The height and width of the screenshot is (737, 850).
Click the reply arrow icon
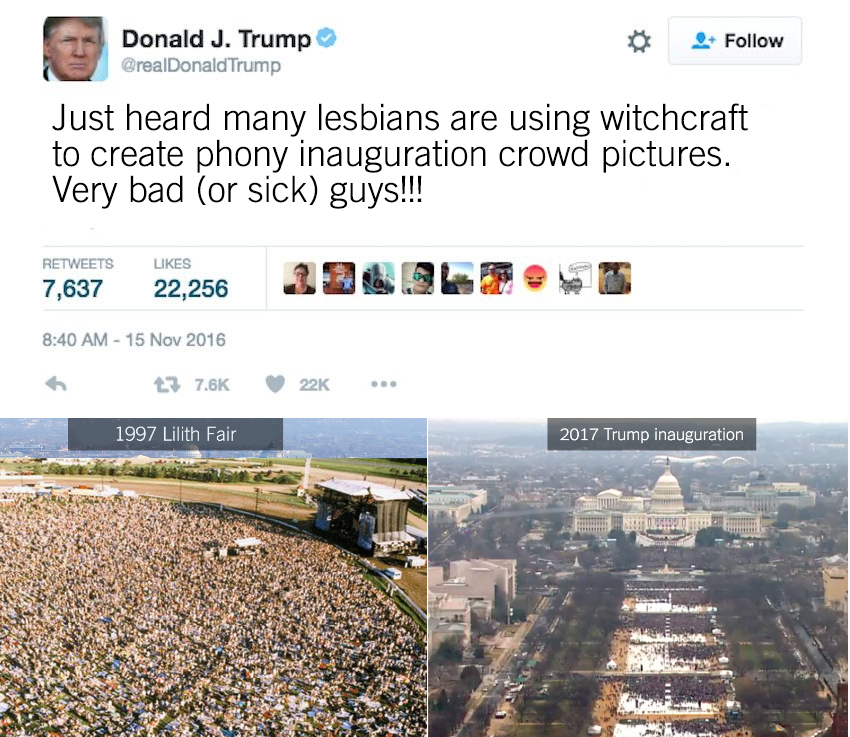point(56,384)
